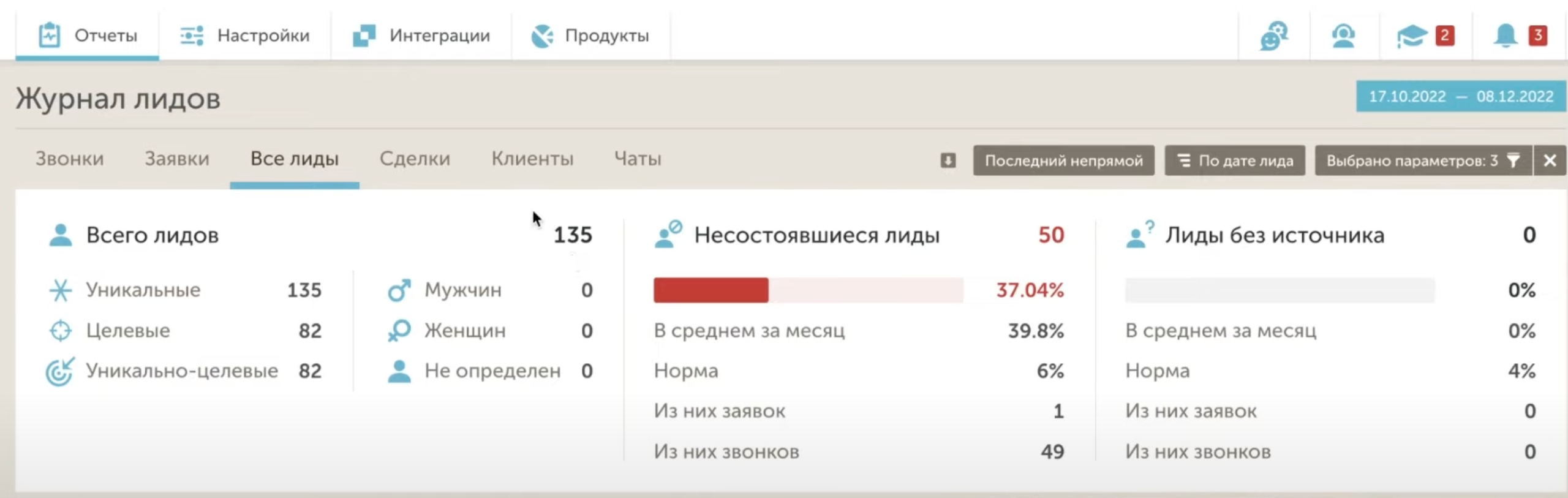Click the red badge 2 on training
The height and width of the screenshot is (498, 1568).
click(1445, 36)
